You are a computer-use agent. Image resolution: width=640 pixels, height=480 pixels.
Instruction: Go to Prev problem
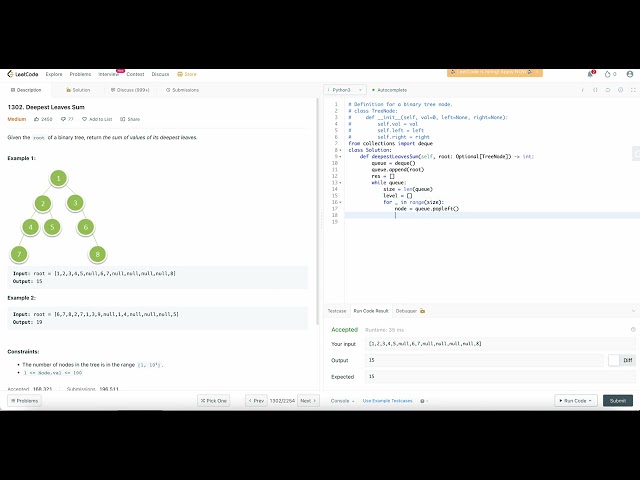coord(256,401)
